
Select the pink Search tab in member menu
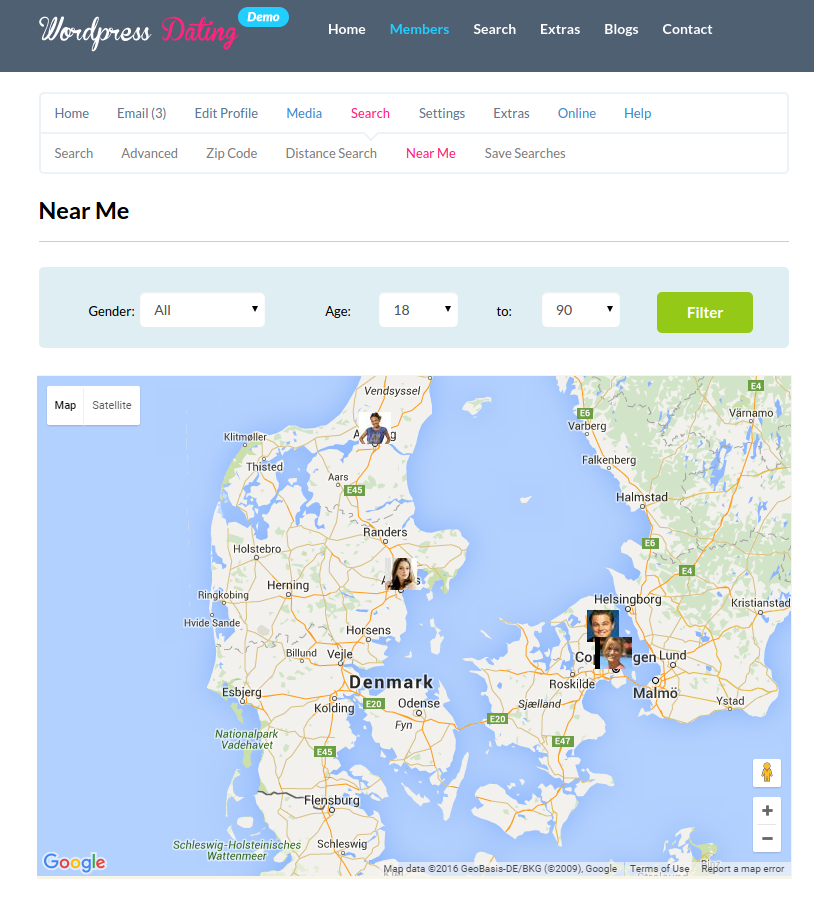(370, 113)
